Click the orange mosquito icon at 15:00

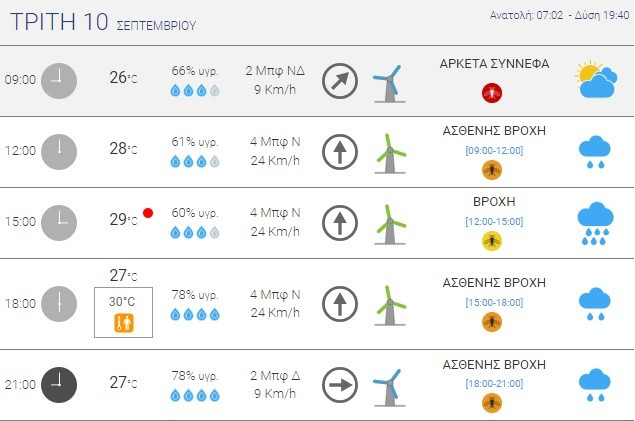(x=492, y=240)
